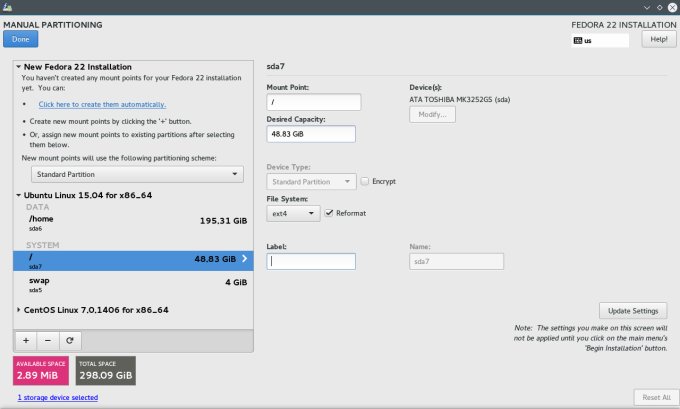Click the arrow on selected sda7 row

245,259
